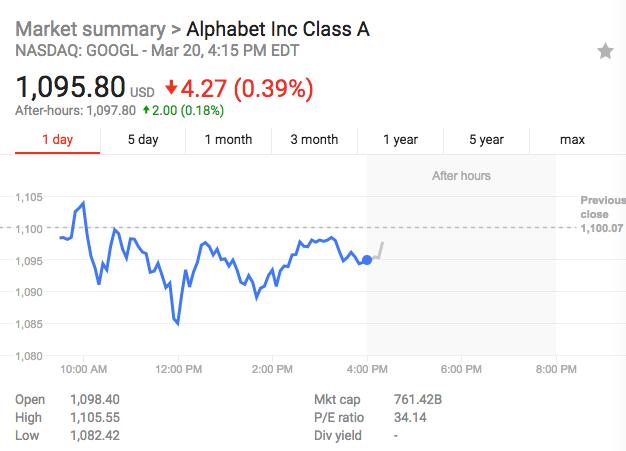
Task: Click the Open price 1,098.40
Action: point(95,400)
